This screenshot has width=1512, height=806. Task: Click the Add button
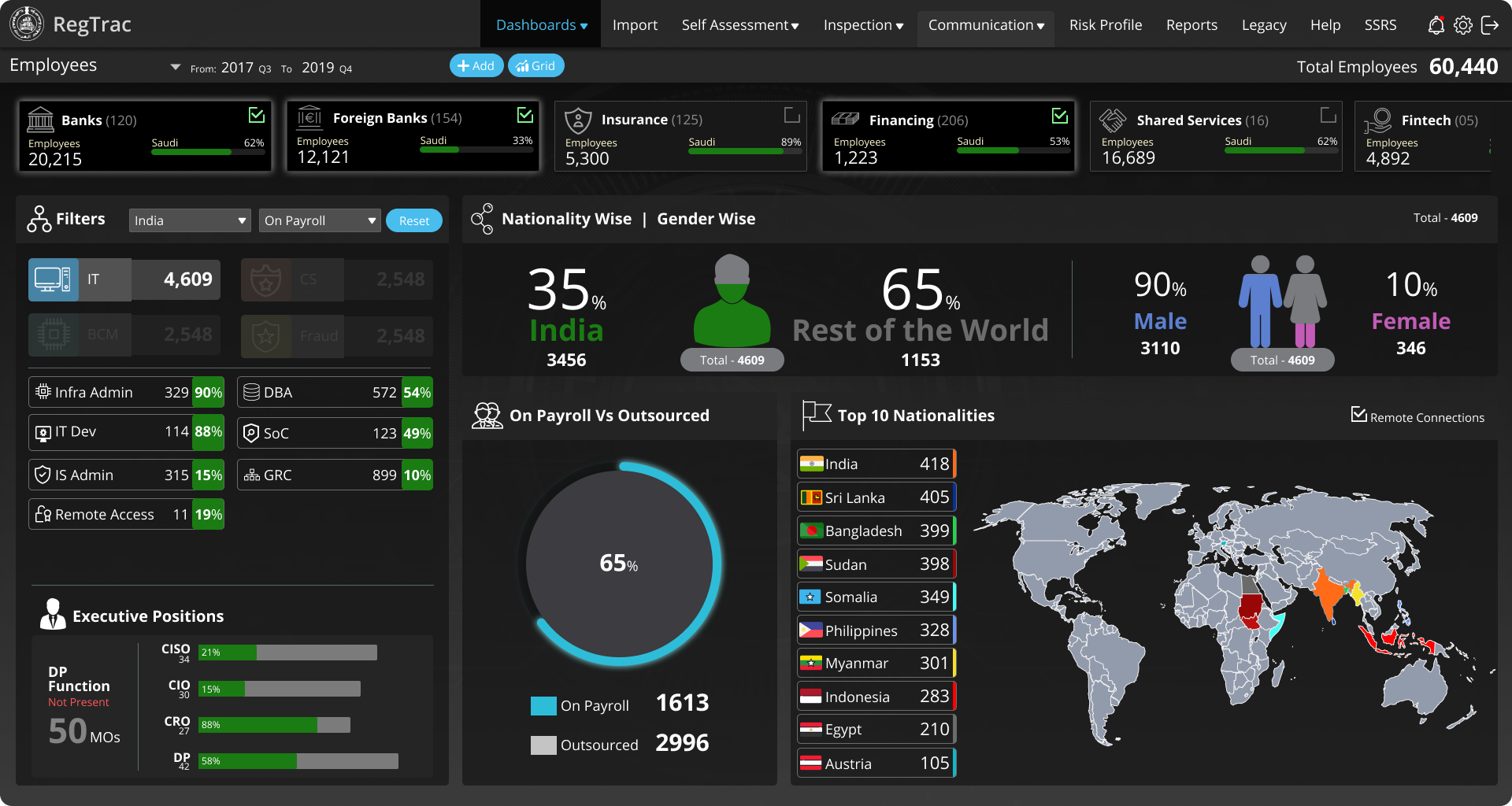point(476,66)
